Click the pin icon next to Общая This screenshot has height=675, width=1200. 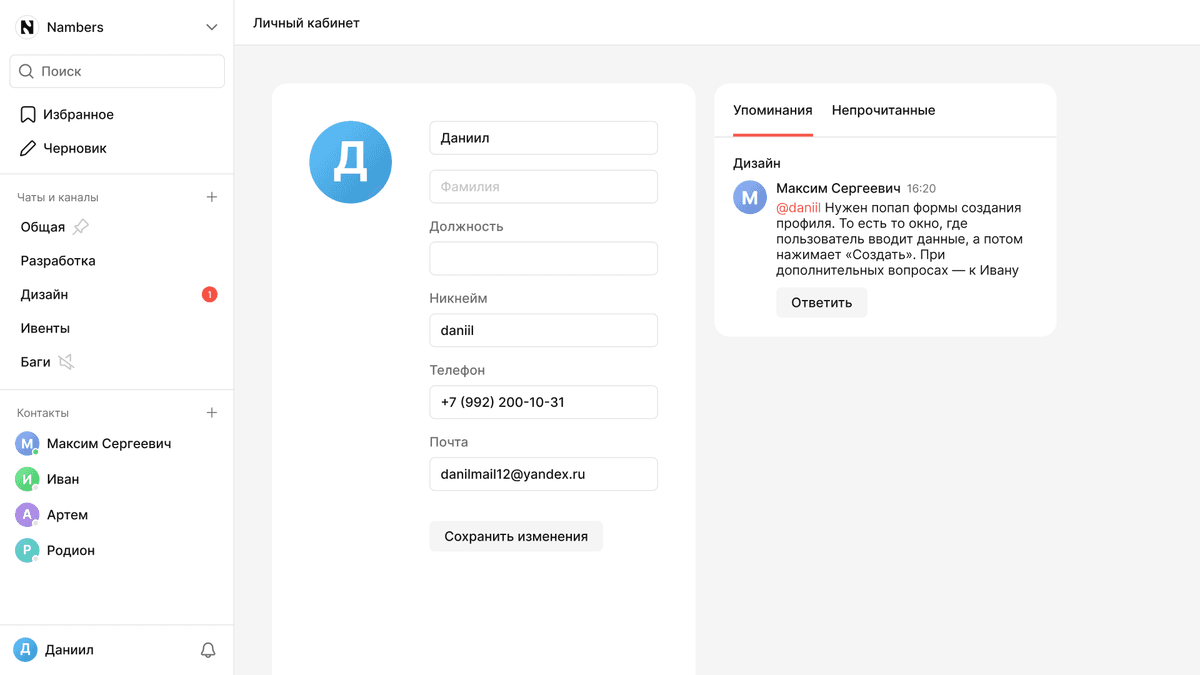82,227
